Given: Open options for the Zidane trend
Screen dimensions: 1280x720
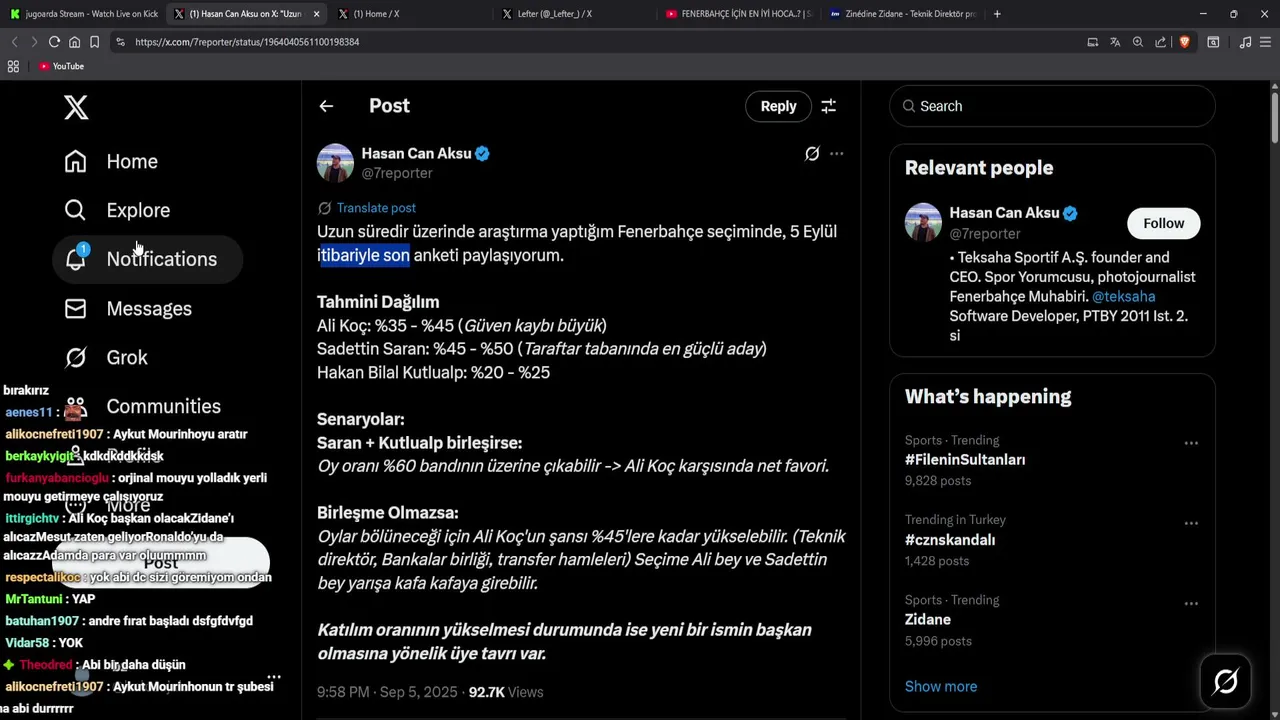Looking at the screenshot, I should (x=1191, y=603).
